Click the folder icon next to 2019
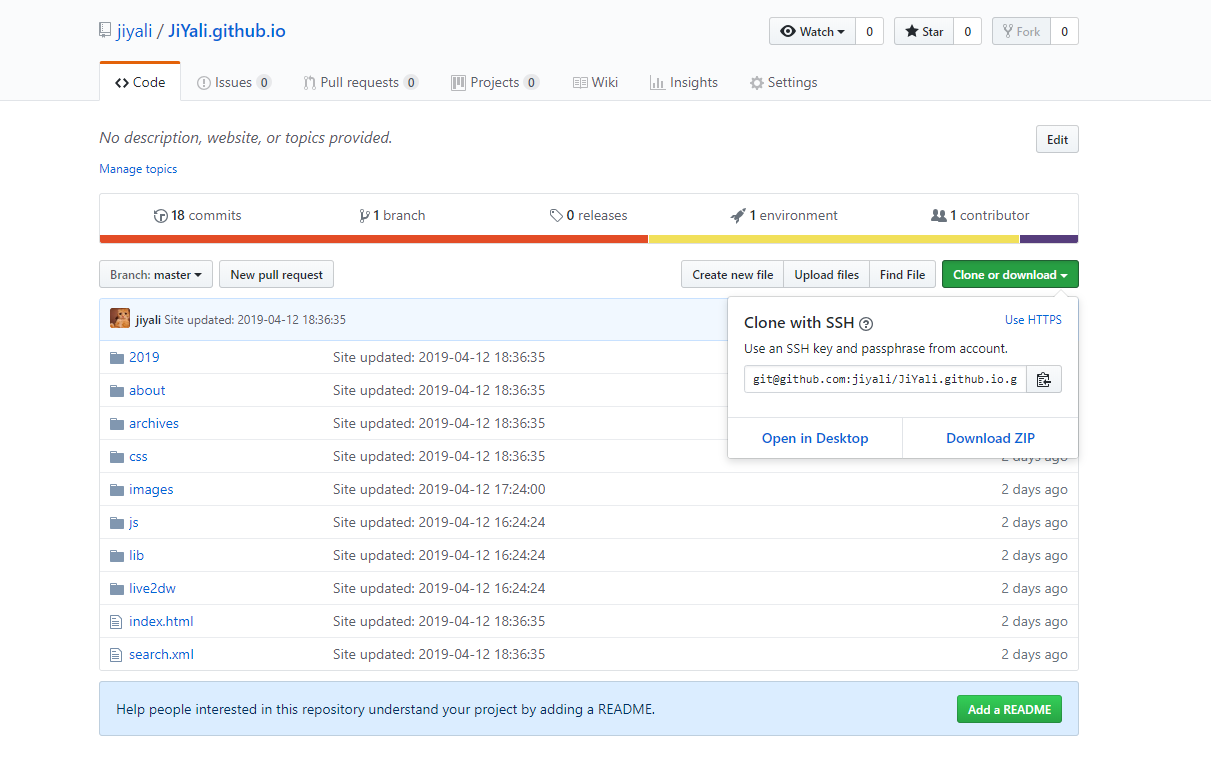The image size is (1211, 783). (116, 357)
